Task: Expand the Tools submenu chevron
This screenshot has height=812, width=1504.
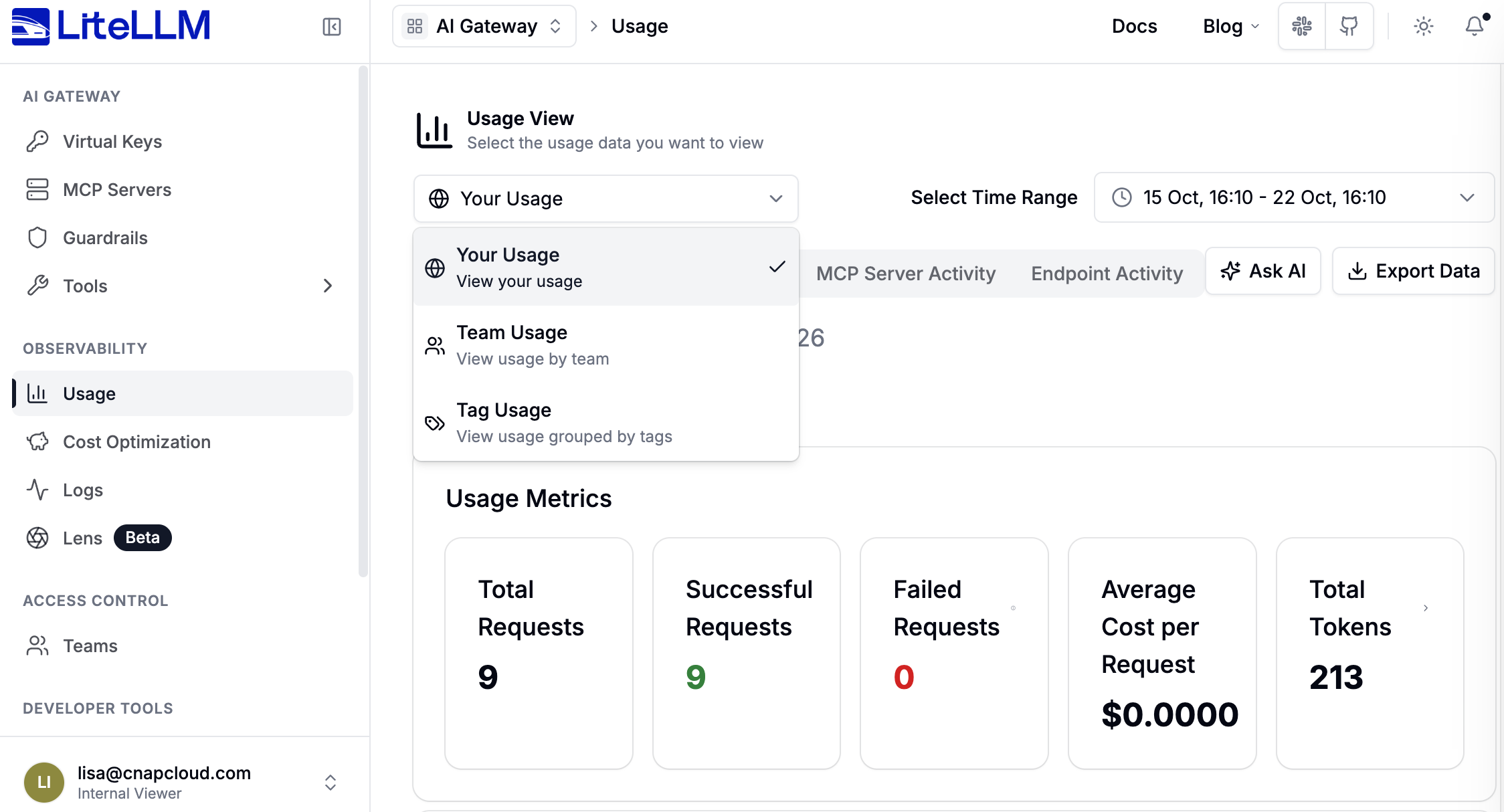Action: coord(327,286)
